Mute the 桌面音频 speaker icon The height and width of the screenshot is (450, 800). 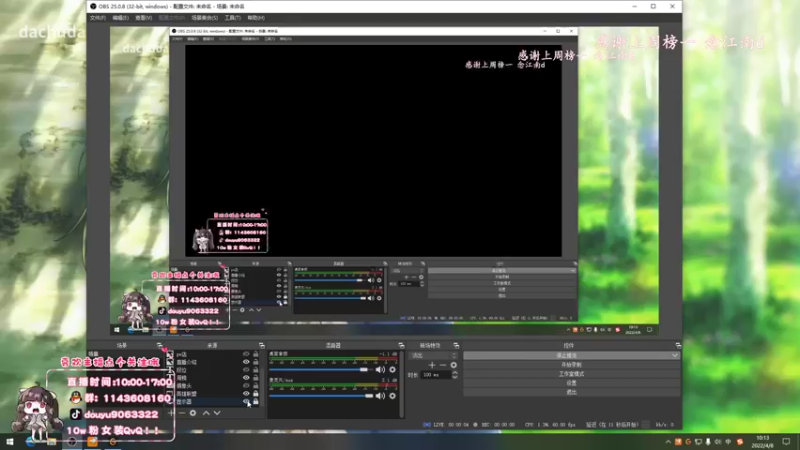[x=380, y=369]
